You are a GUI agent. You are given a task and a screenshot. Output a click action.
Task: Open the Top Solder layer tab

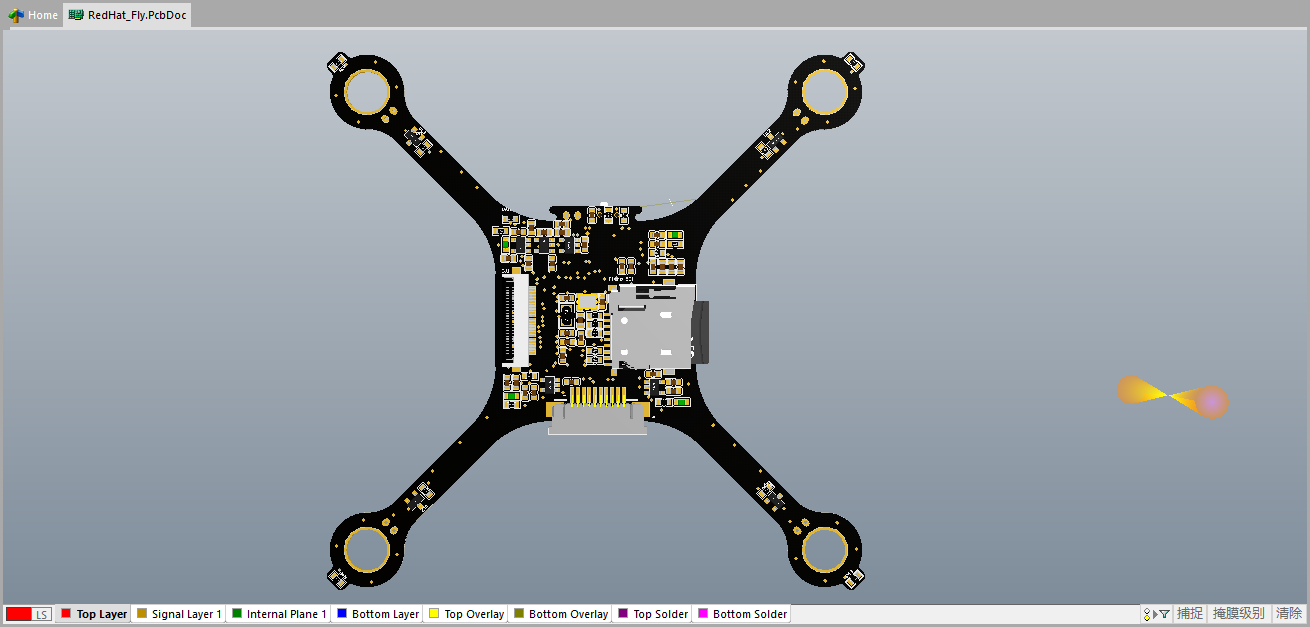pos(653,614)
